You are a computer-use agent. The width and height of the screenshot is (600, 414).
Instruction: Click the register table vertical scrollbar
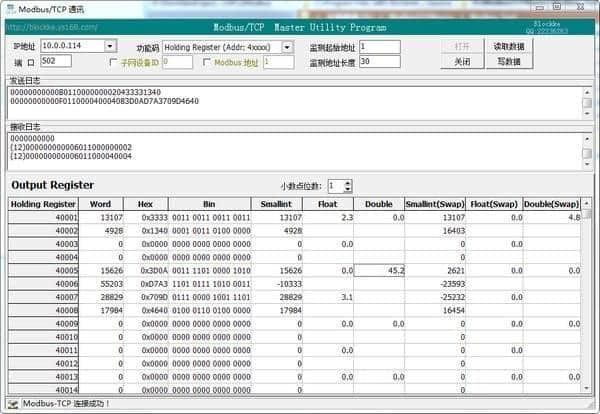(587, 300)
